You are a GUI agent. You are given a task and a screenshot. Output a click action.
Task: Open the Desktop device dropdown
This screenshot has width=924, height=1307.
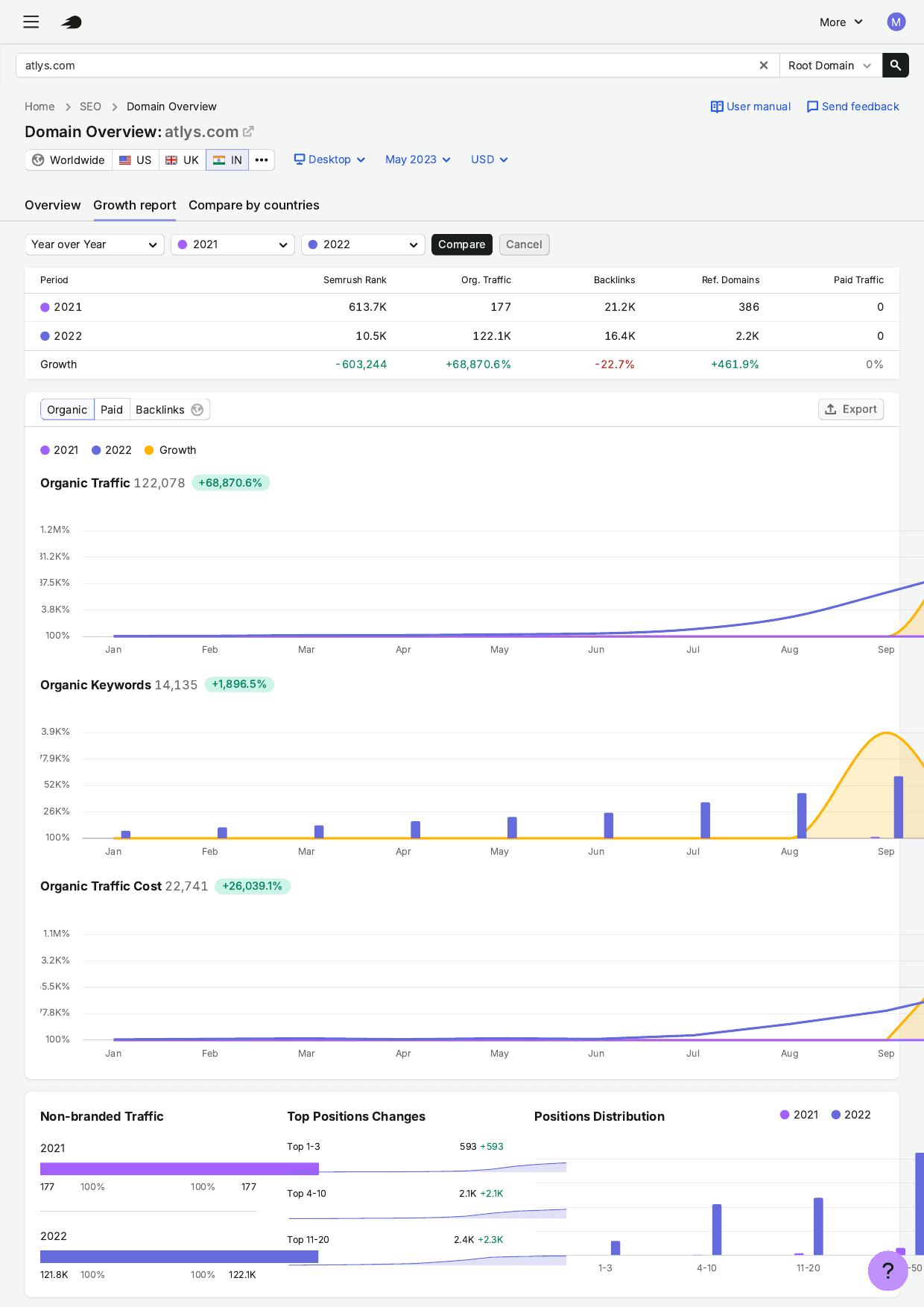click(329, 159)
